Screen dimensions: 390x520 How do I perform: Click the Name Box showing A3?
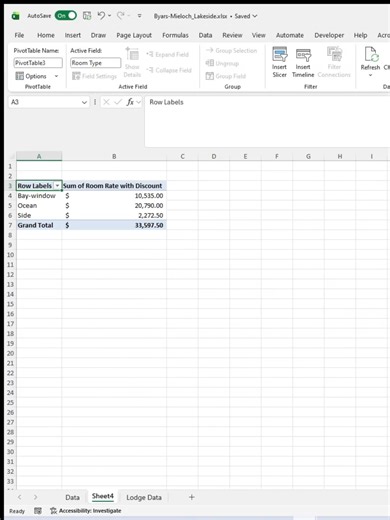click(45, 102)
